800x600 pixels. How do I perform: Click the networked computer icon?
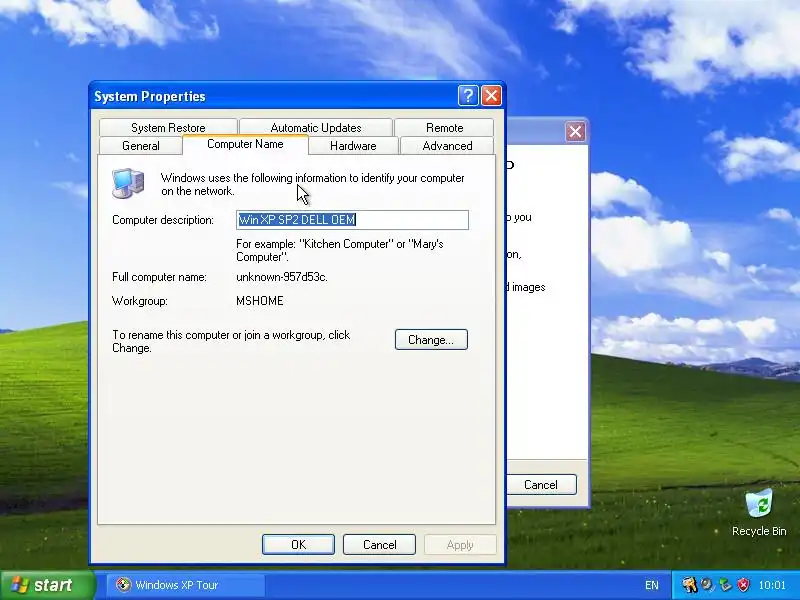128,183
